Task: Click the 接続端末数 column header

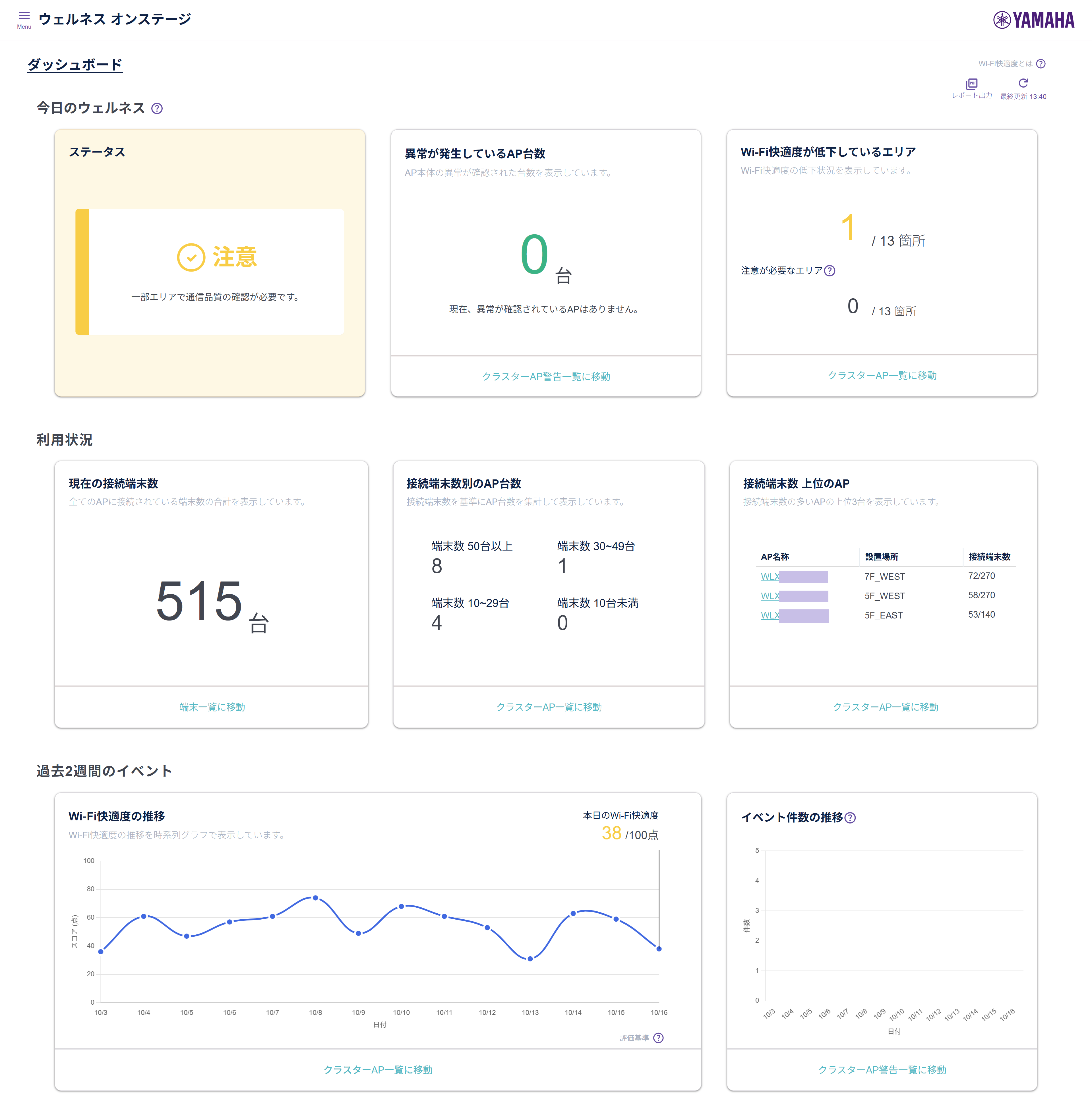Action: [989, 557]
